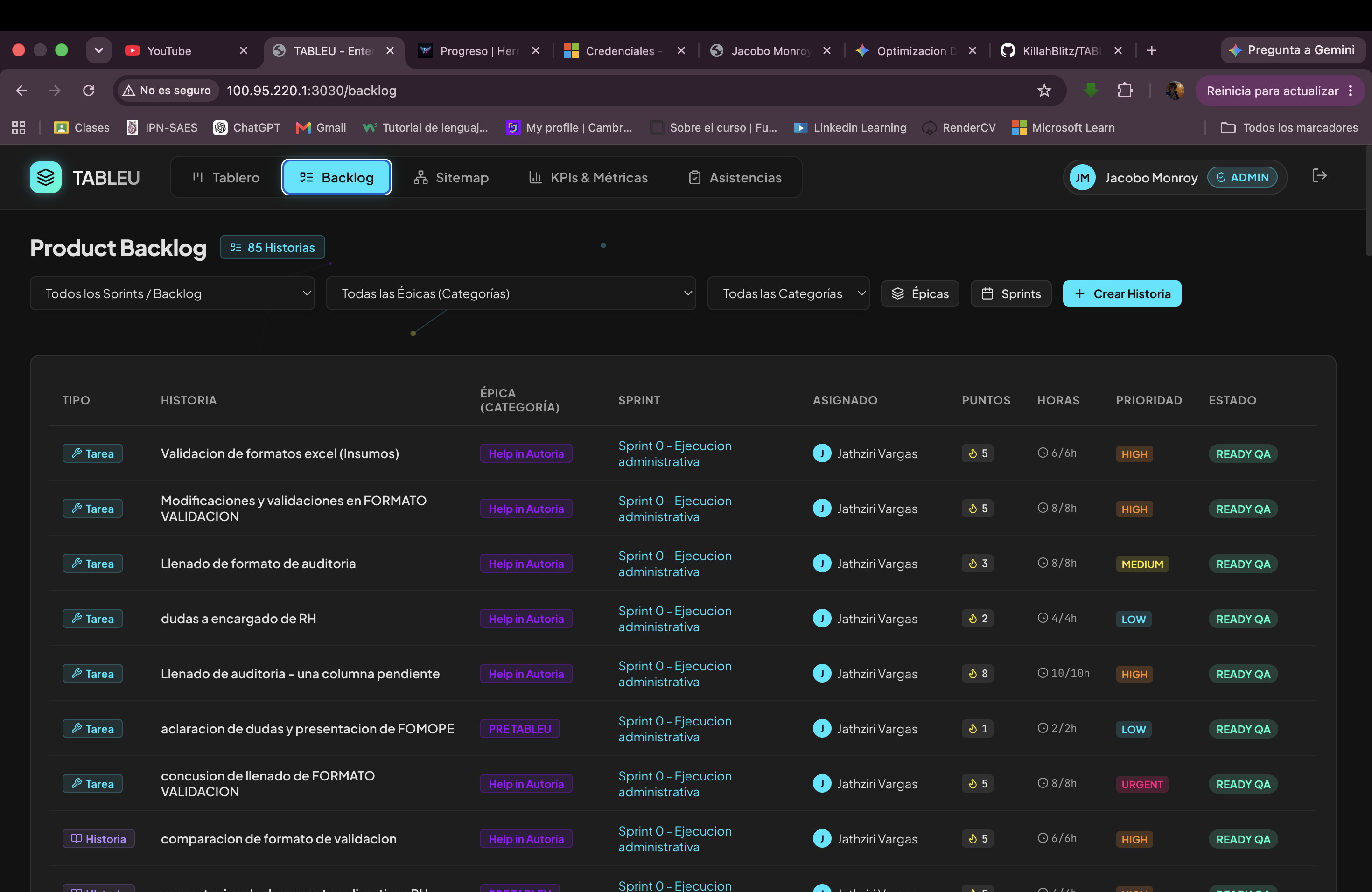Click the Historia type badge for comparacion row
The image size is (1372, 892).
[98, 838]
